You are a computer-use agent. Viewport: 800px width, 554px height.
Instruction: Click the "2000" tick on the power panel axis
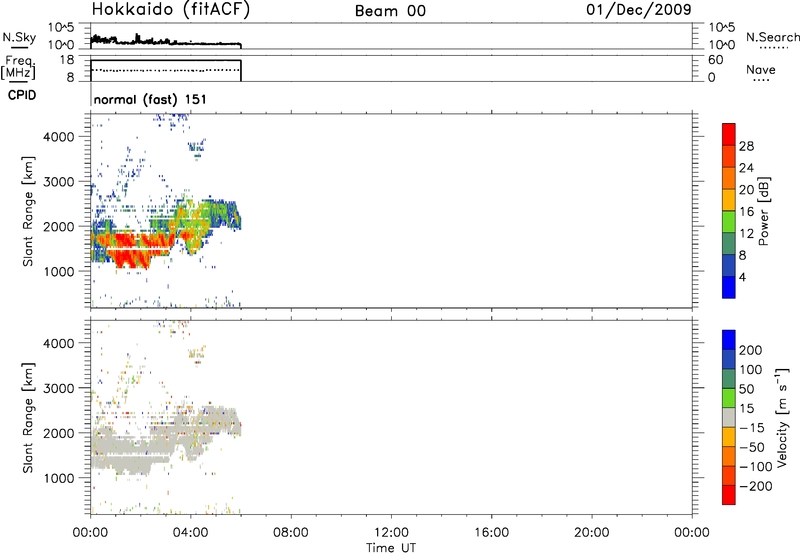pyautogui.click(x=58, y=226)
